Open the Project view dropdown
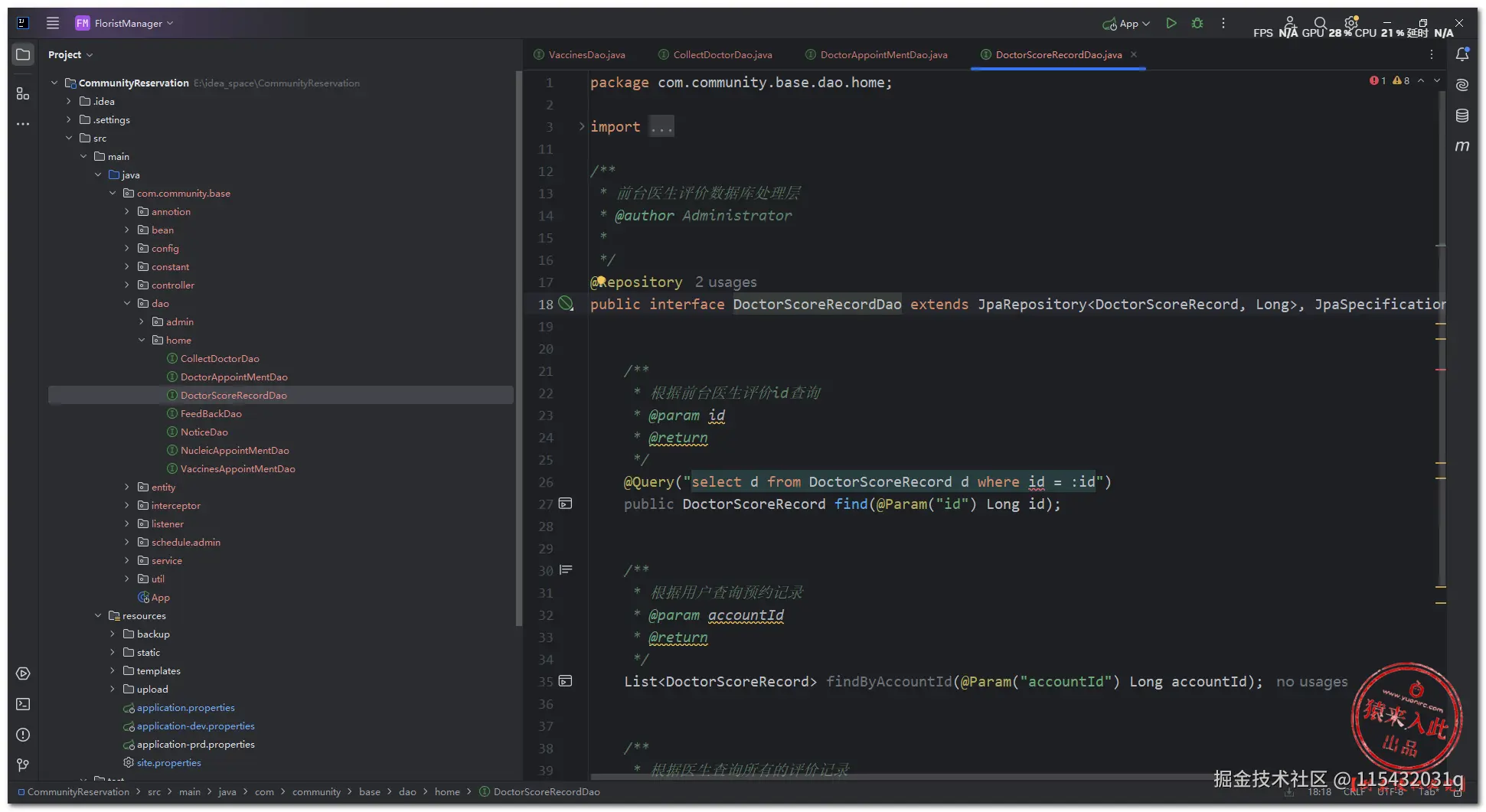The height and width of the screenshot is (812, 1486). point(70,55)
